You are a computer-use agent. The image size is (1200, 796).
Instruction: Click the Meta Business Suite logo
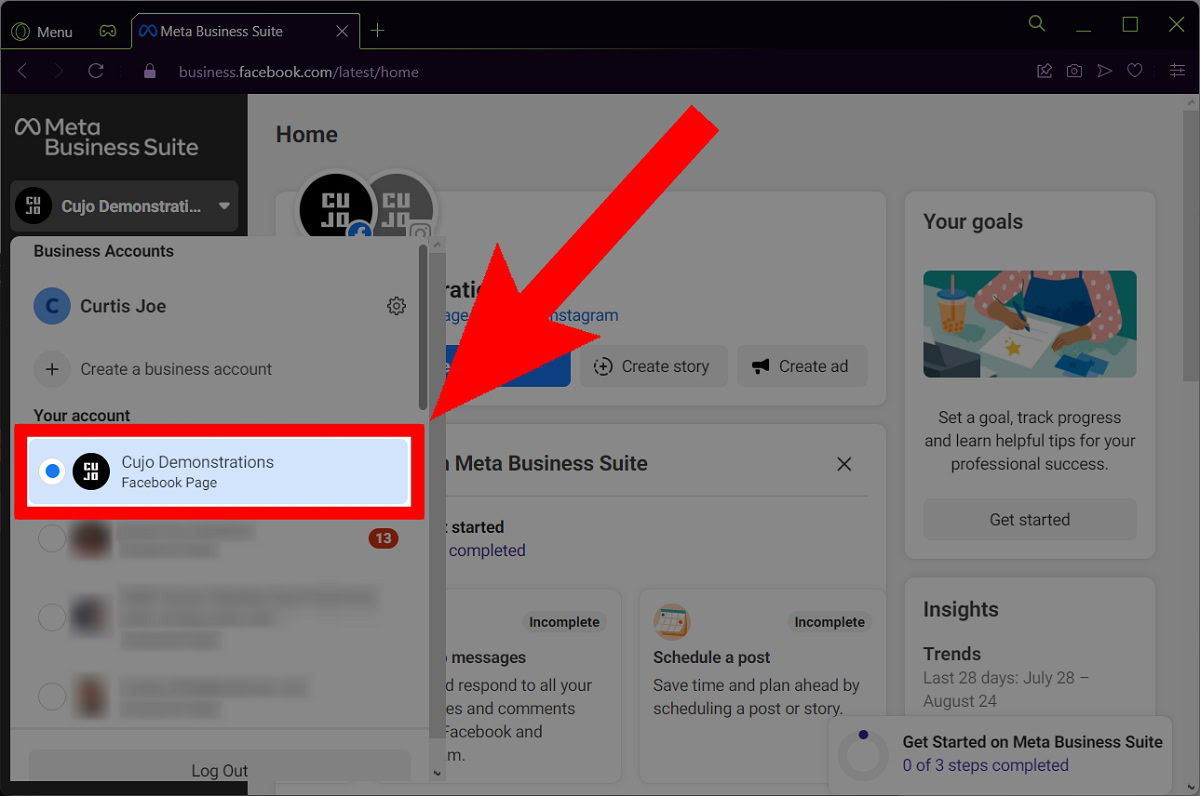click(106, 137)
